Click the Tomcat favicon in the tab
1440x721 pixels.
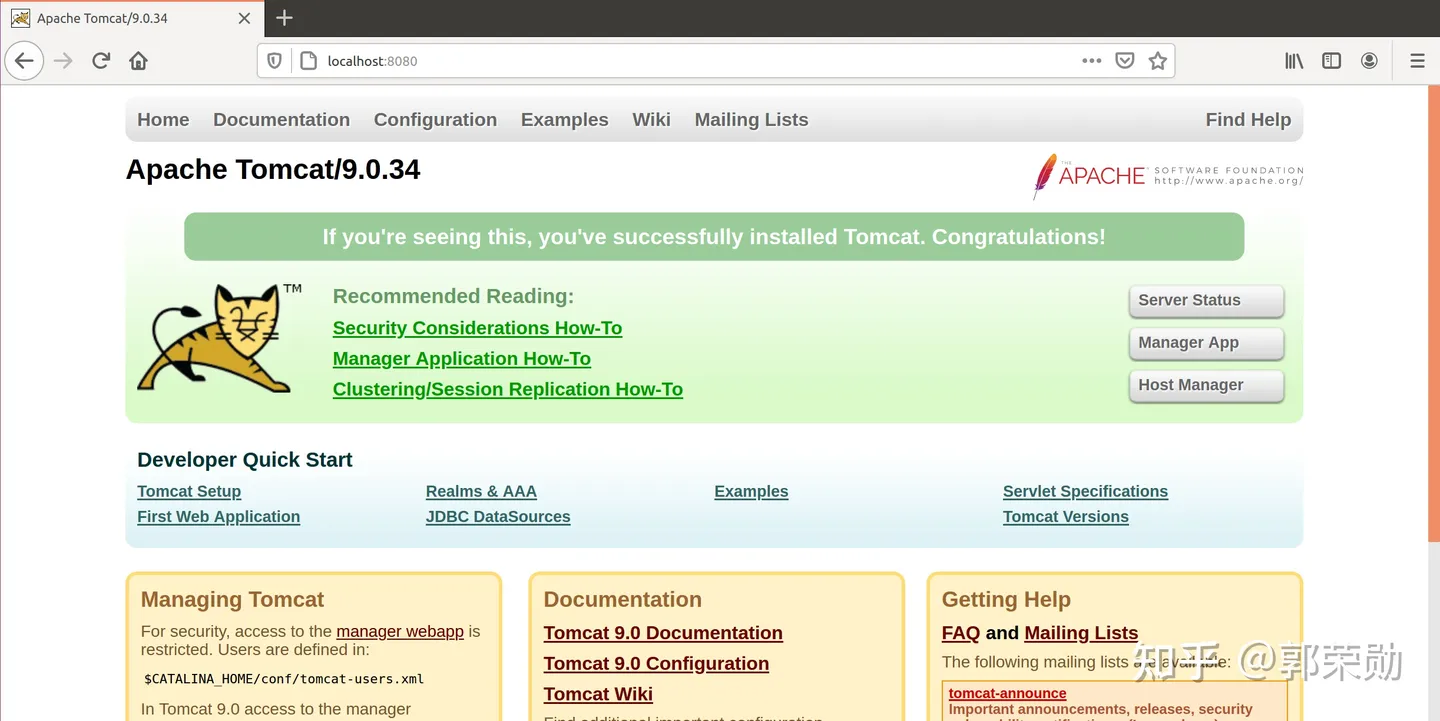[20, 18]
